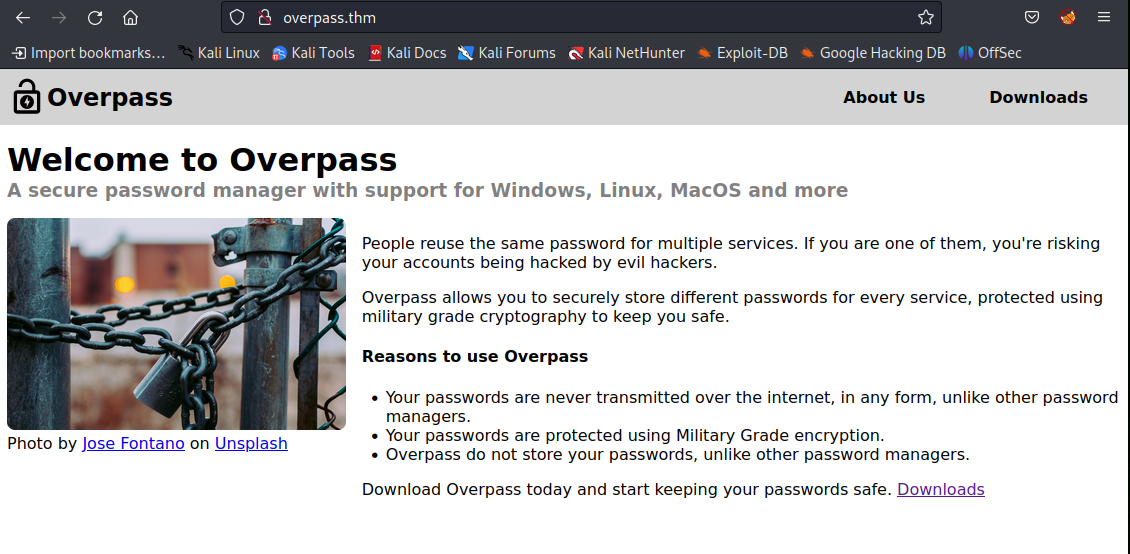Reload the current page
The width and height of the screenshot is (1130, 554).
tap(95, 17)
